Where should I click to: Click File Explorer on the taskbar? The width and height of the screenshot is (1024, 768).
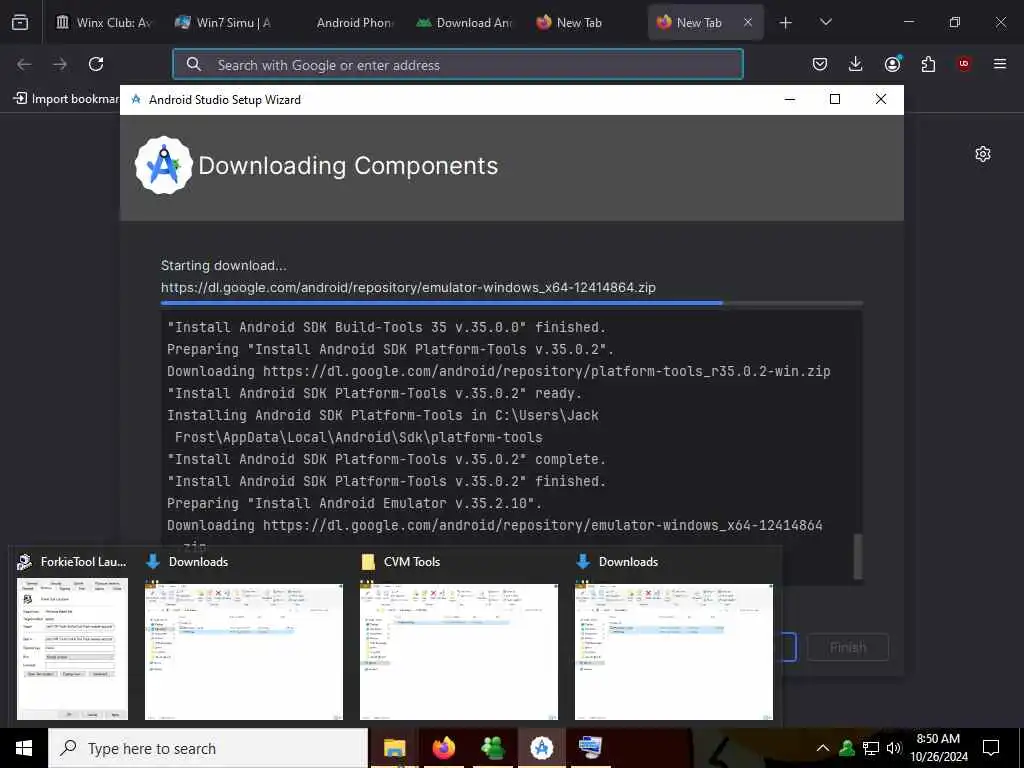[394, 748]
